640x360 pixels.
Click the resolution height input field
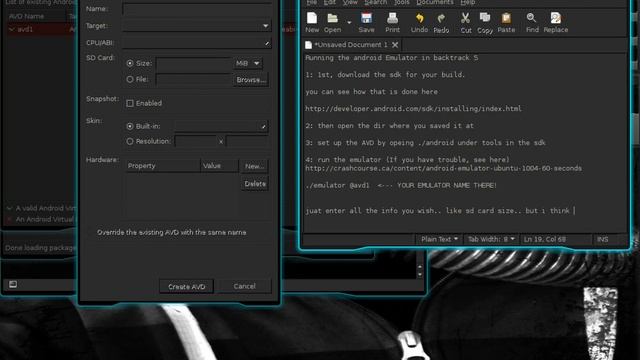click(247, 142)
